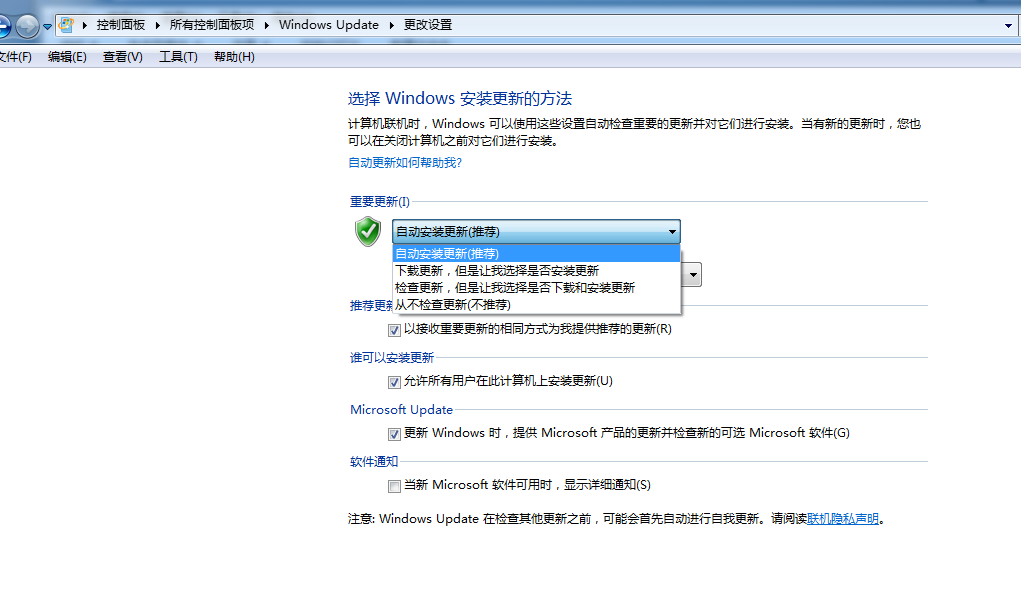Go to 所有控制面板项 in the breadcrumb
This screenshot has height=607, width=1021.
coord(212,25)
